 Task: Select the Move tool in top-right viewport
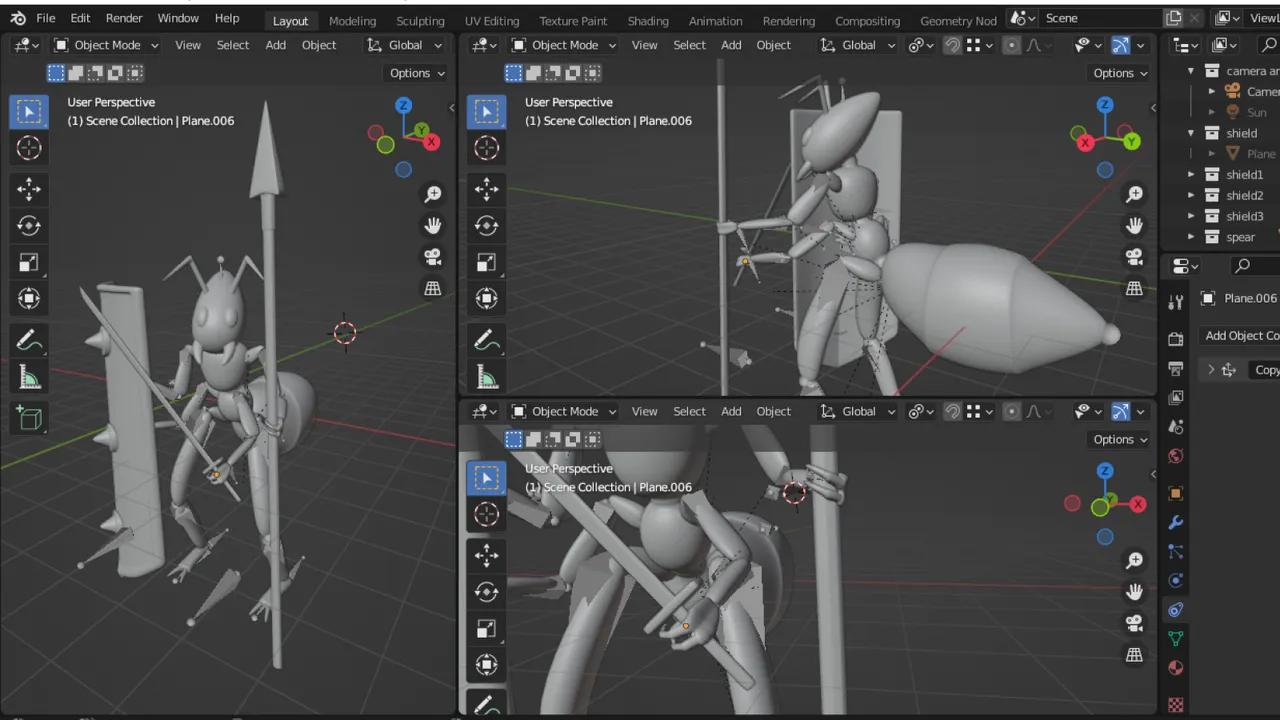487,188
